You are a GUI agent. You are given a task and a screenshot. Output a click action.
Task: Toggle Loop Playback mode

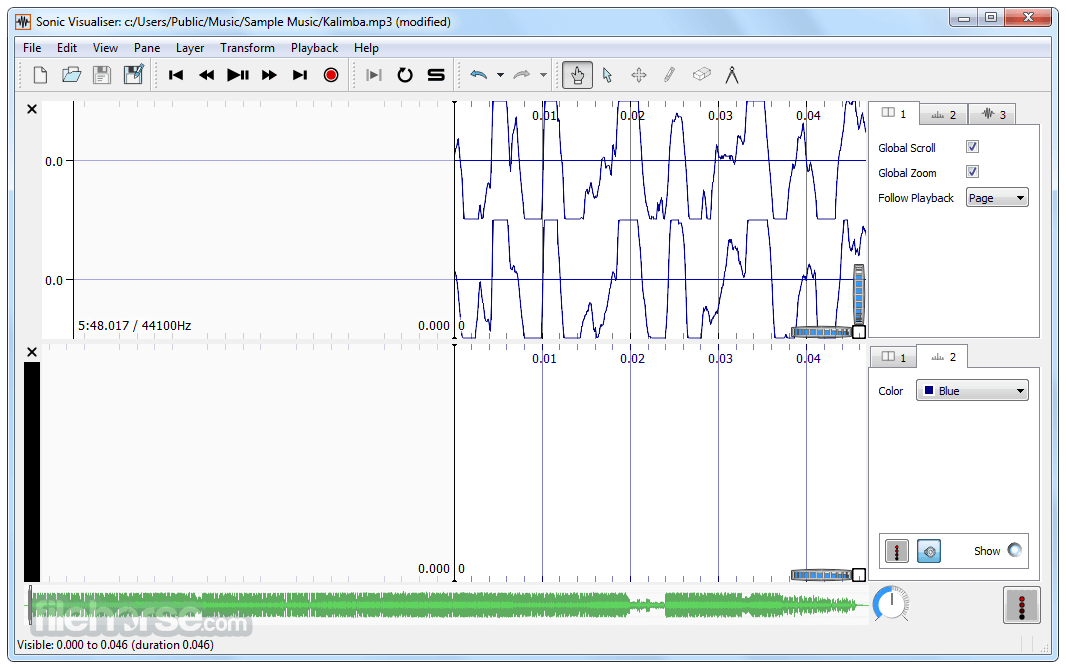[x=405, y=75]
